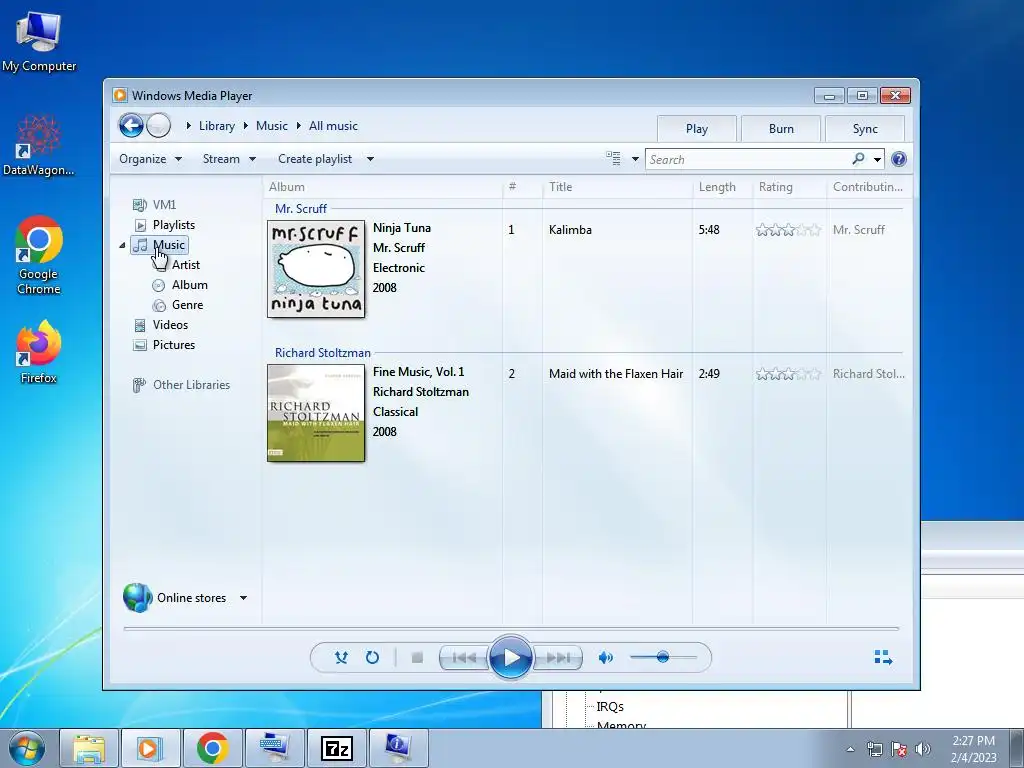The height and width of the screenshot is (768, 1024).
Task: Switch to Now Playing view
Action: click(x=883, y=657)
